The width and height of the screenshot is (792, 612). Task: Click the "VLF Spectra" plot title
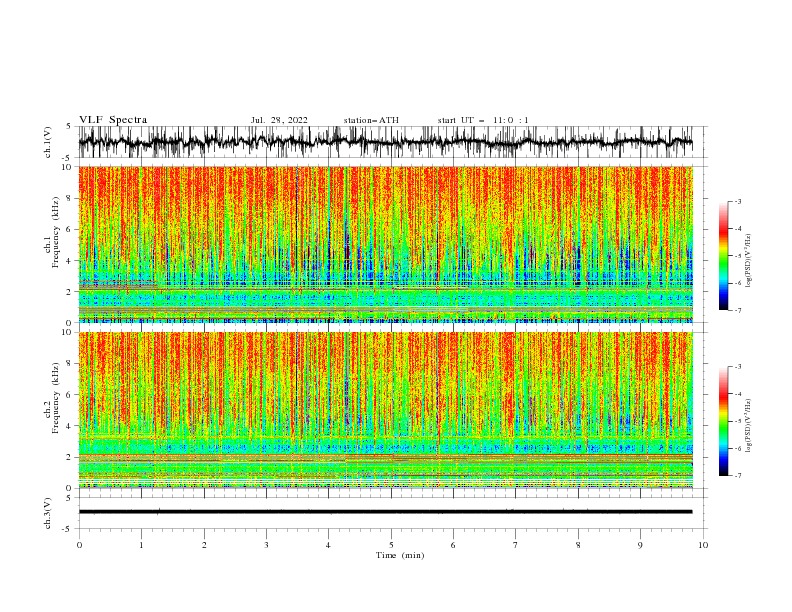pos(113,120)
